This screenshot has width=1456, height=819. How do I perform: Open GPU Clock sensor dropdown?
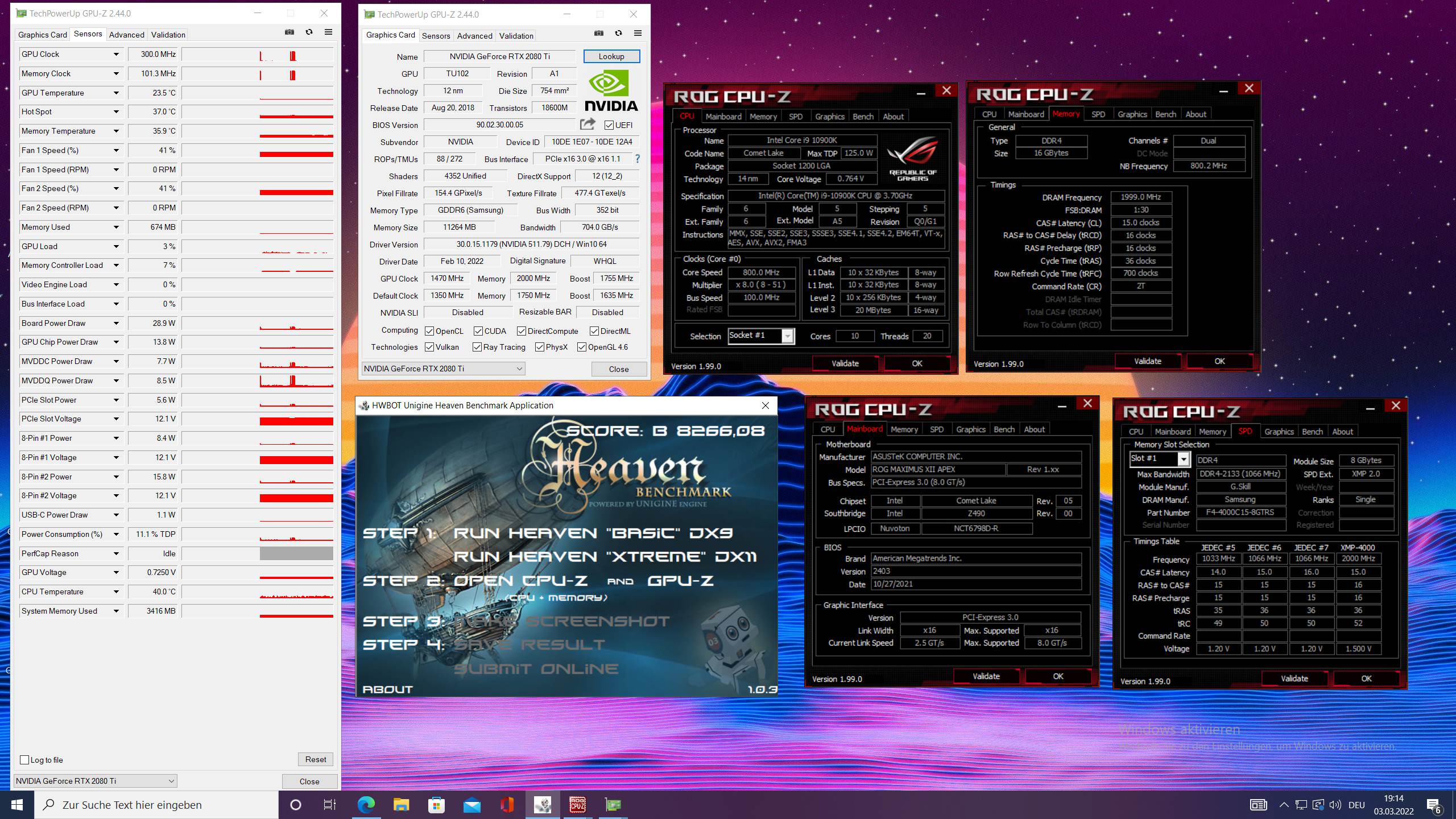coord(116,54)
